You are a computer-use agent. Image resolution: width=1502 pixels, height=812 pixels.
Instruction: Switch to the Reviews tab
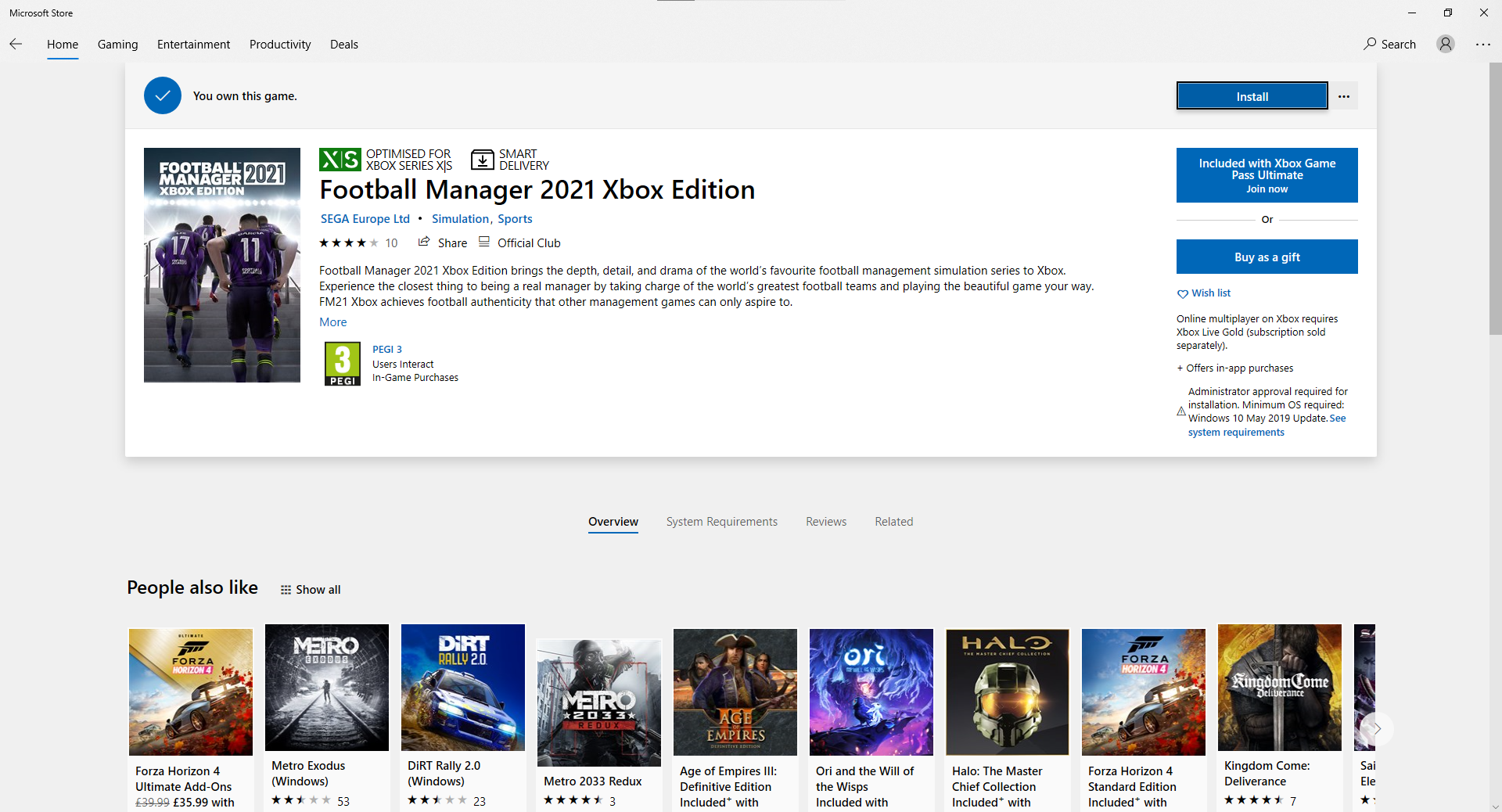pyautogui.click(x=826, y=522)
